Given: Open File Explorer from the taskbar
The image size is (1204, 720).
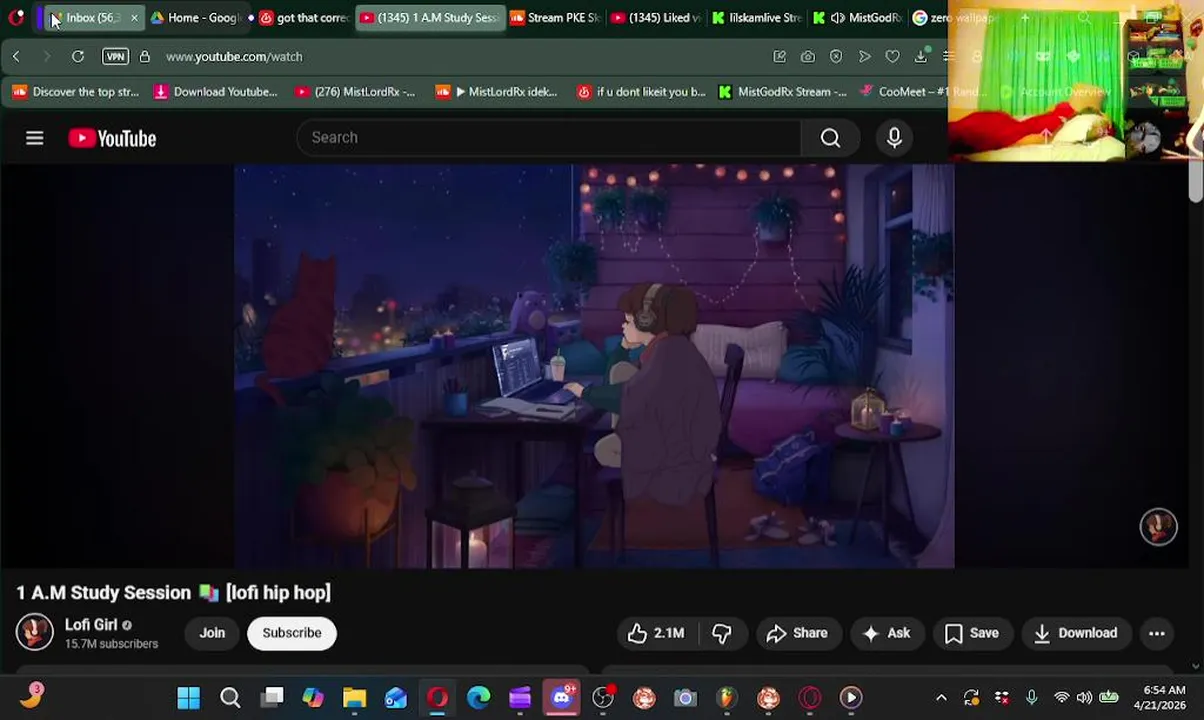Looking at the screenshot, I should [x=354, y=698].
